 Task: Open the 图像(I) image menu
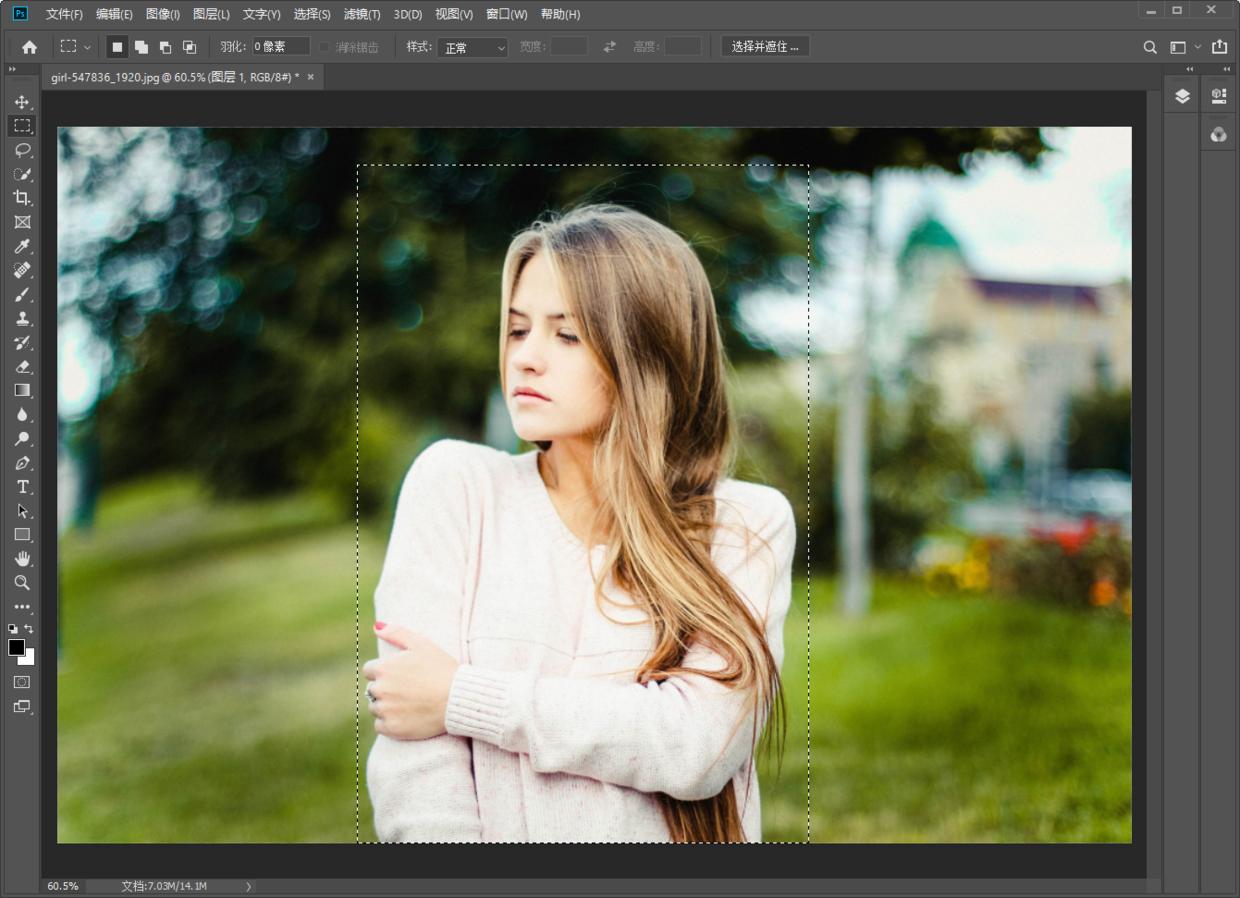(162, 14)
